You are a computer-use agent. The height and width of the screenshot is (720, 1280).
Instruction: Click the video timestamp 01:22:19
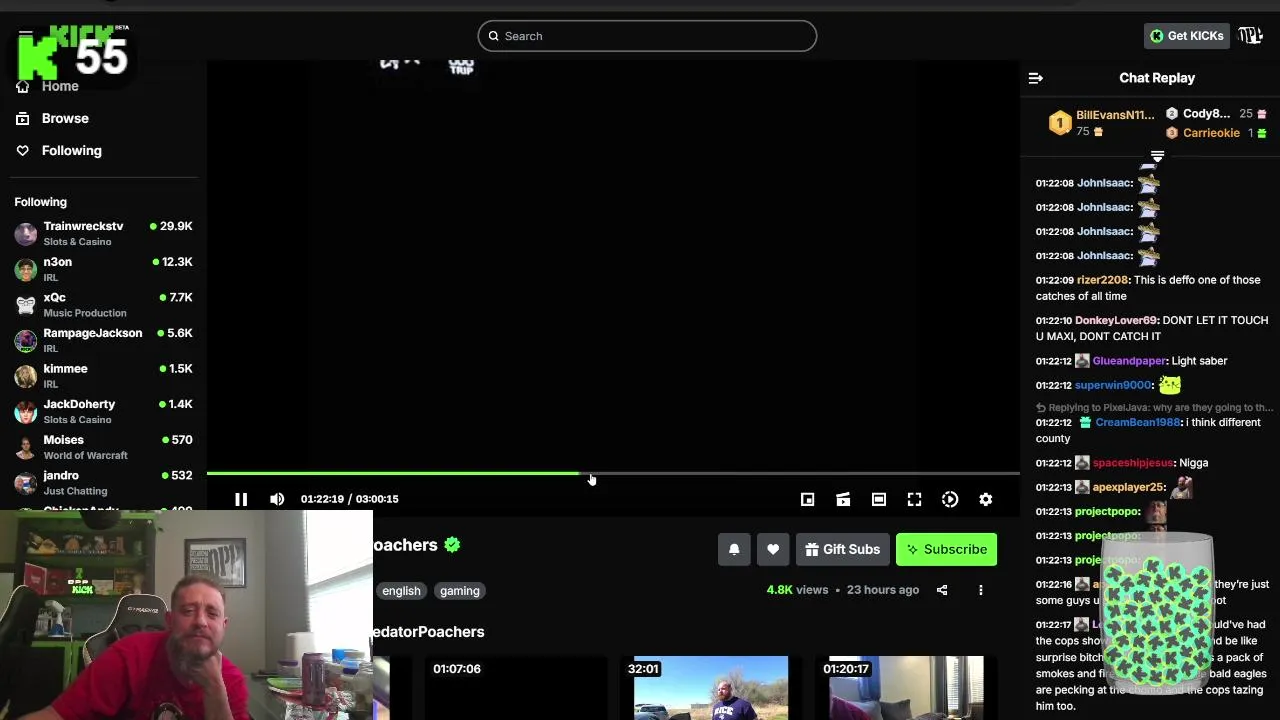click(x=322, y=499)
